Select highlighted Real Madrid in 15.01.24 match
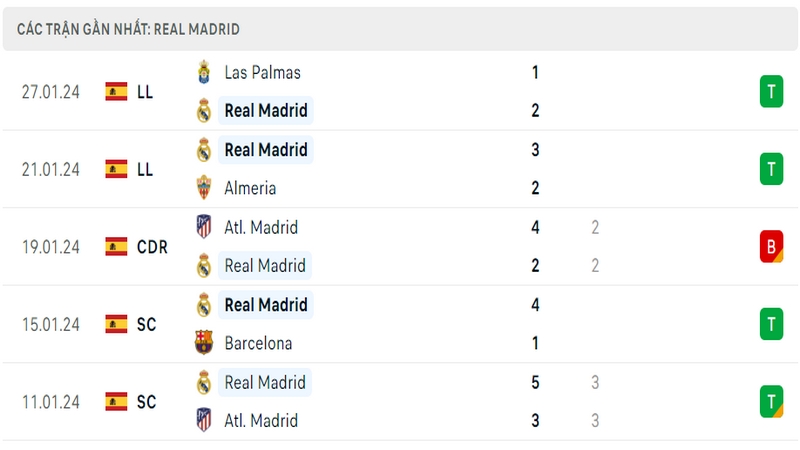The image size is (800, 450). coord(266,305)
